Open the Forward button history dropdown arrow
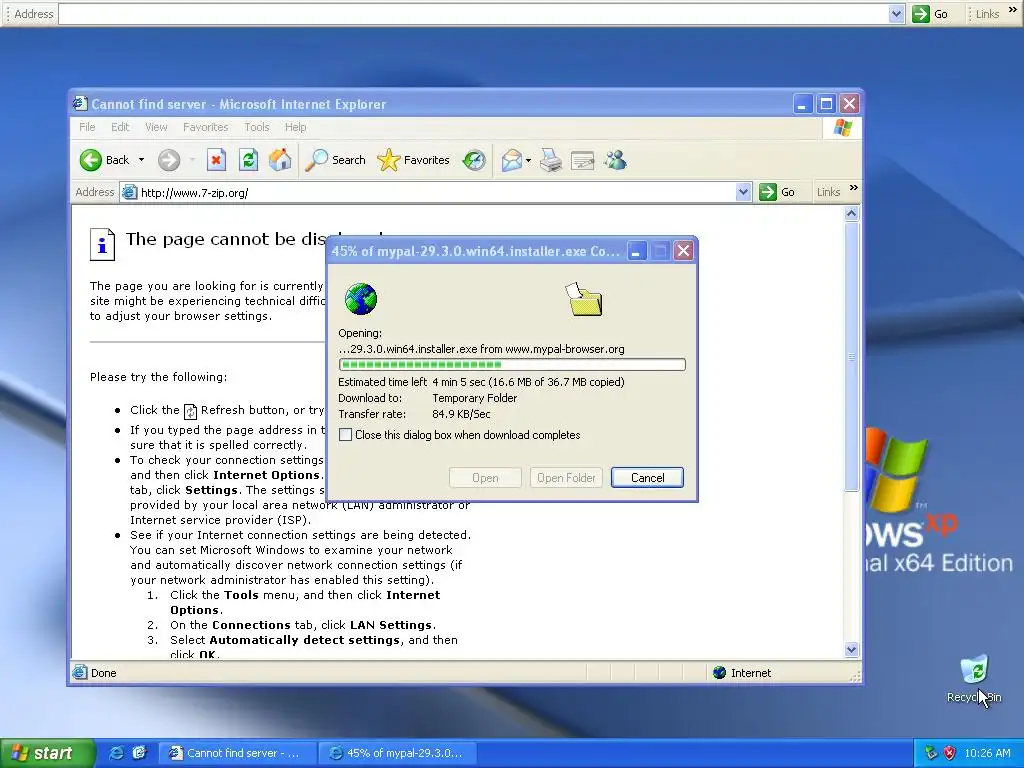The image size is (1024, 768). pos(192,160)
